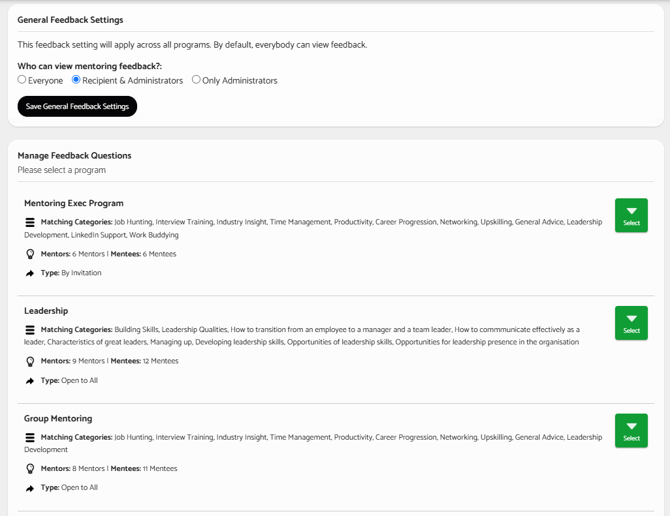Choose Recipient & Administrators radio option

76,80
